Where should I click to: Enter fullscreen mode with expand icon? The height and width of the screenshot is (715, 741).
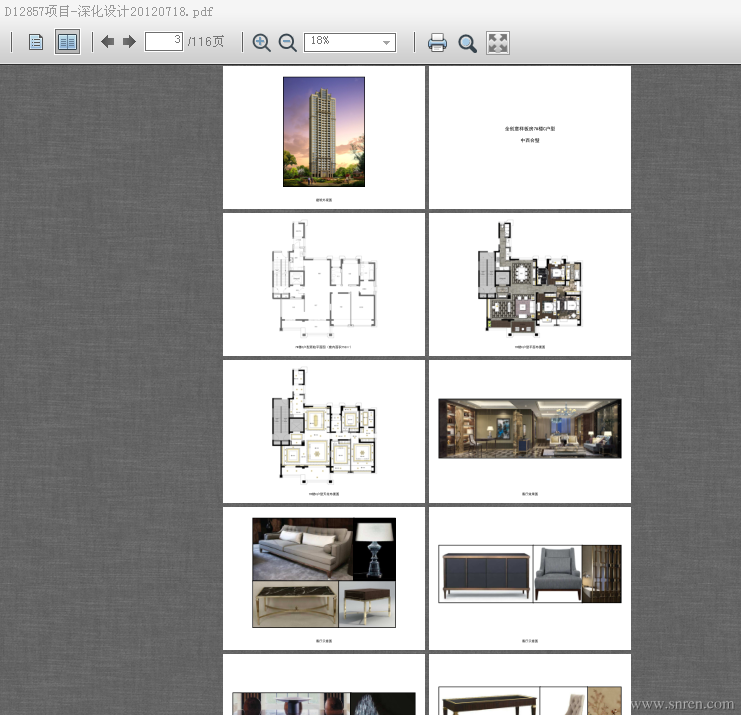point(498,42)
